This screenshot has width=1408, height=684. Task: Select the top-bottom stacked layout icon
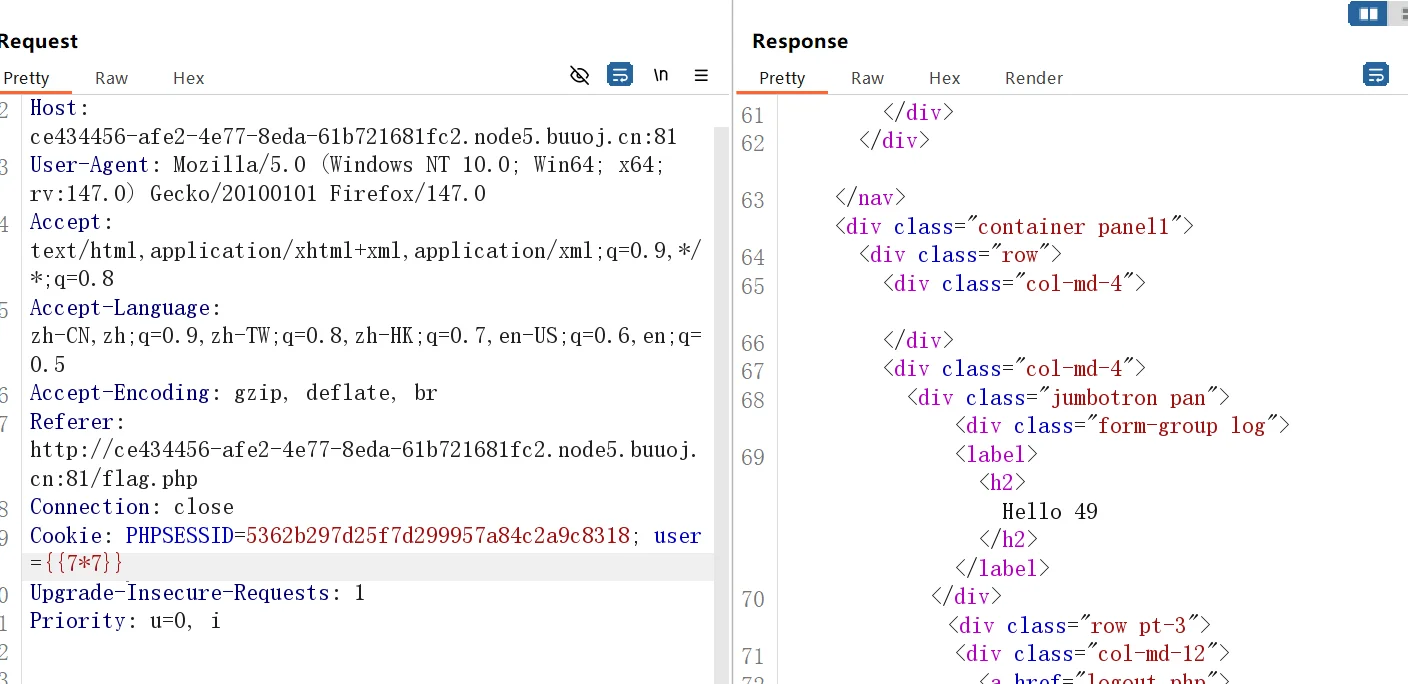point(1399,13)
